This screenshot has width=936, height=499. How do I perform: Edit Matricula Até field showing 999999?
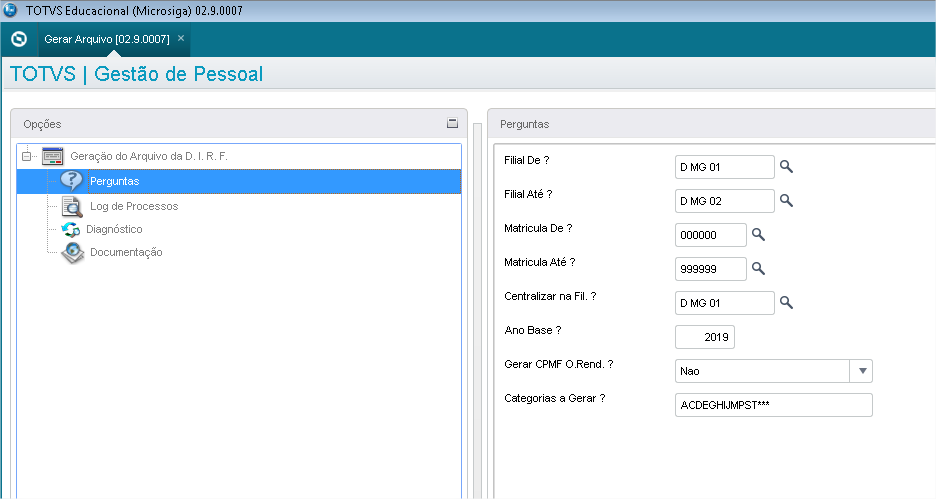(x=710, y=269)
